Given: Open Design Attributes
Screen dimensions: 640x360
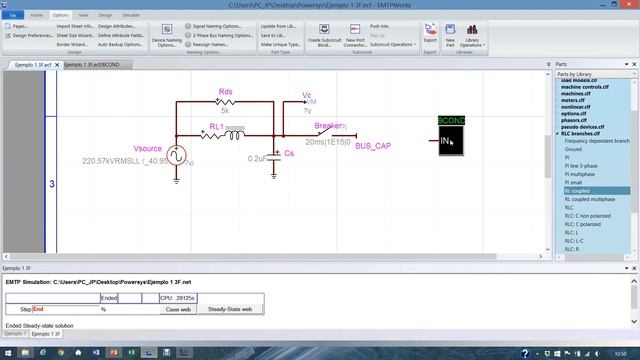Looking at the screenshot, I should coord(116,26).
